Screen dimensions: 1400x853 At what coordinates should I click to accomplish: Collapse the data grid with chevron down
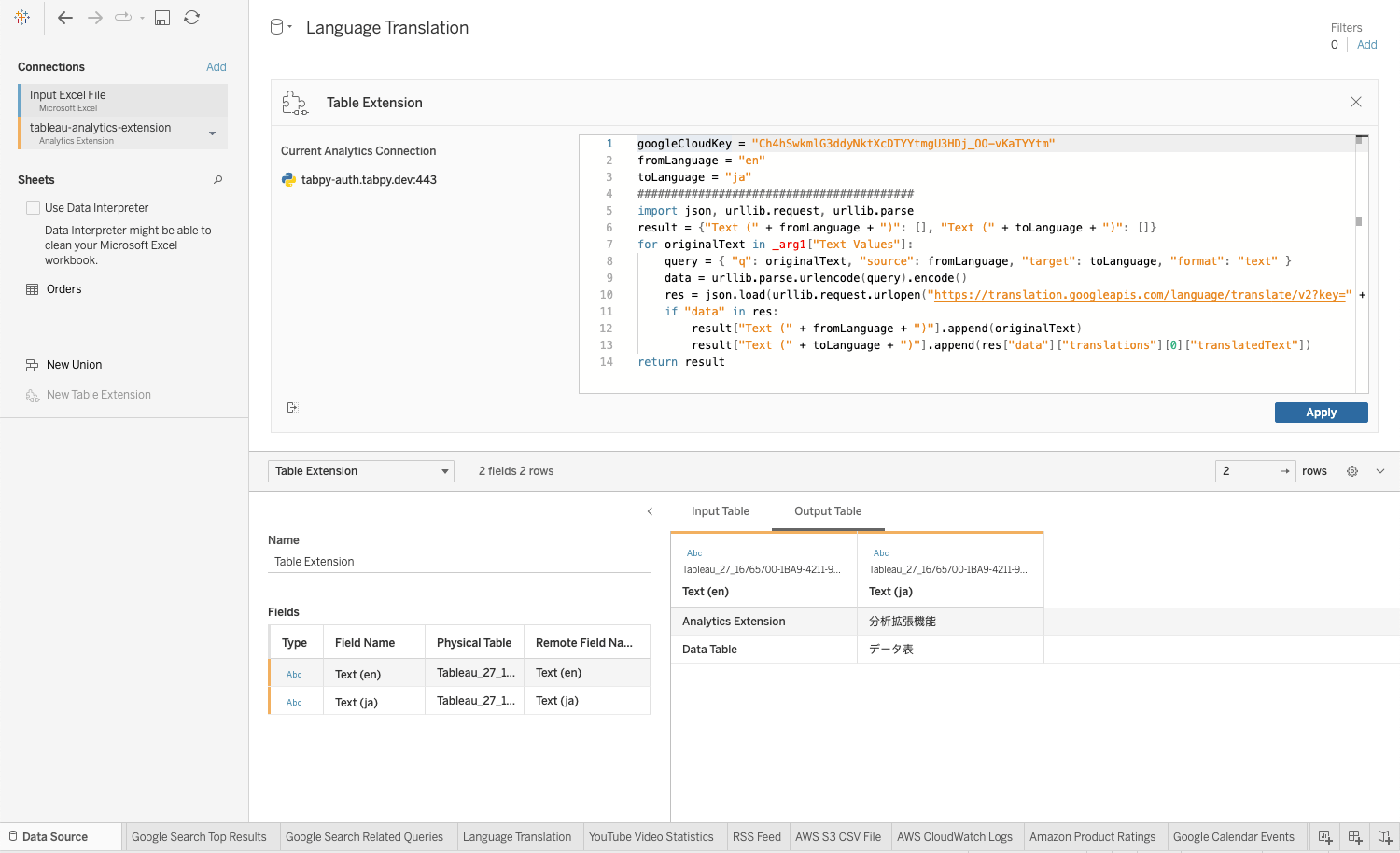pos(1380,471)
